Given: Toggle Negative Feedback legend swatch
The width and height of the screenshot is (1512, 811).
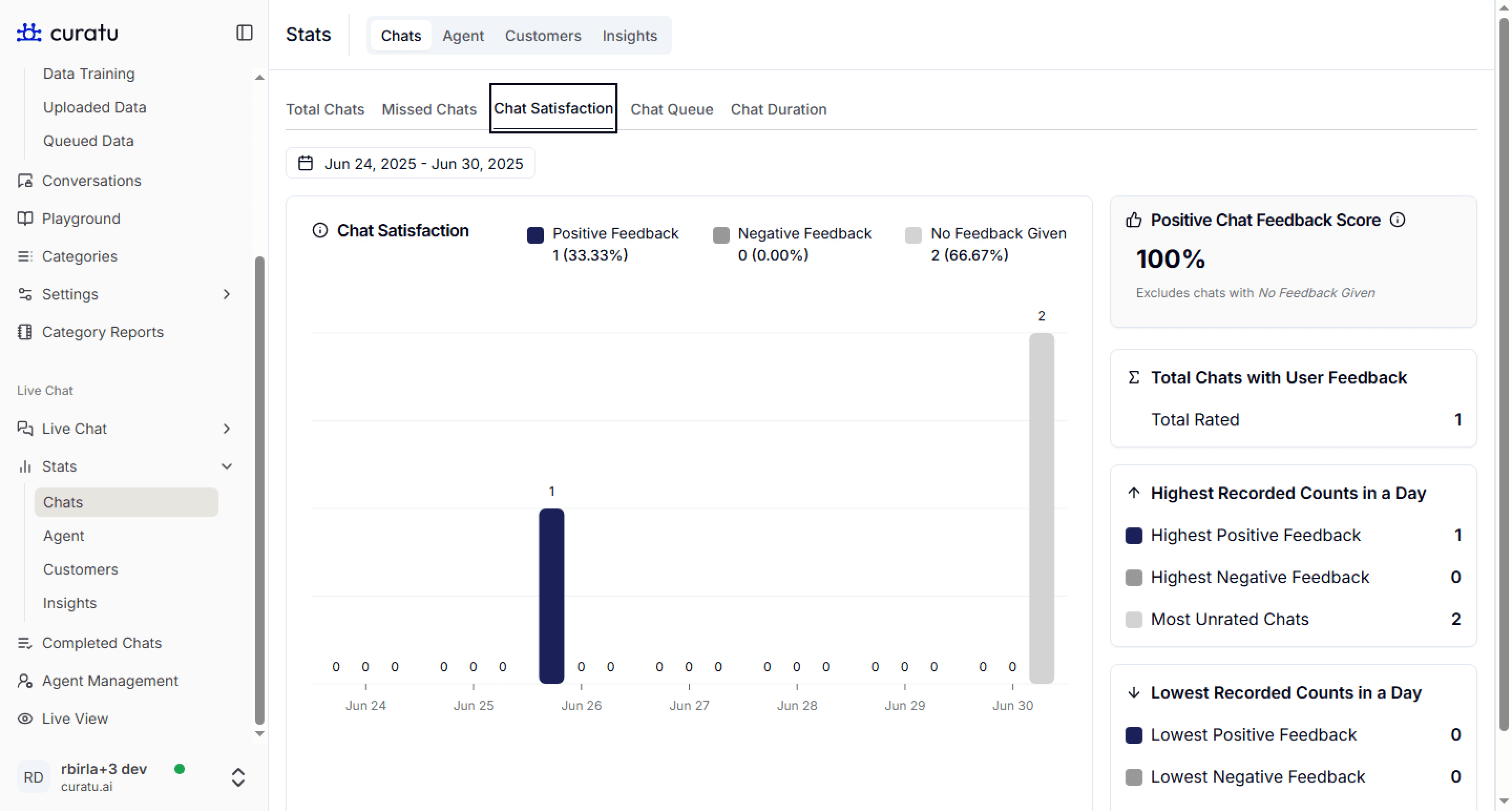Looking at the screenshot, I should [x=721, y=235].
